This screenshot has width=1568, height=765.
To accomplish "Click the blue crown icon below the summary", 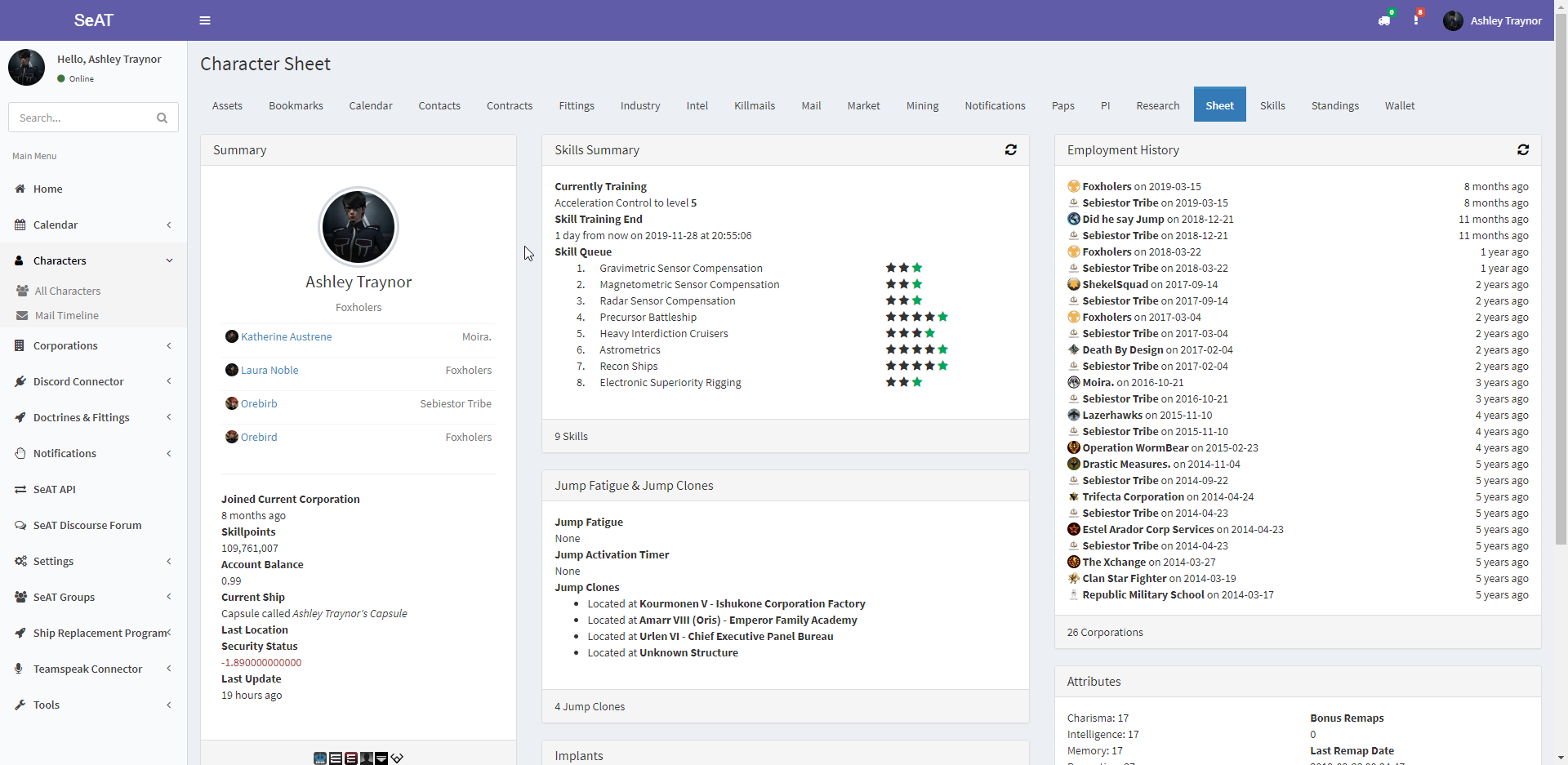I will [x=320, y=758].
